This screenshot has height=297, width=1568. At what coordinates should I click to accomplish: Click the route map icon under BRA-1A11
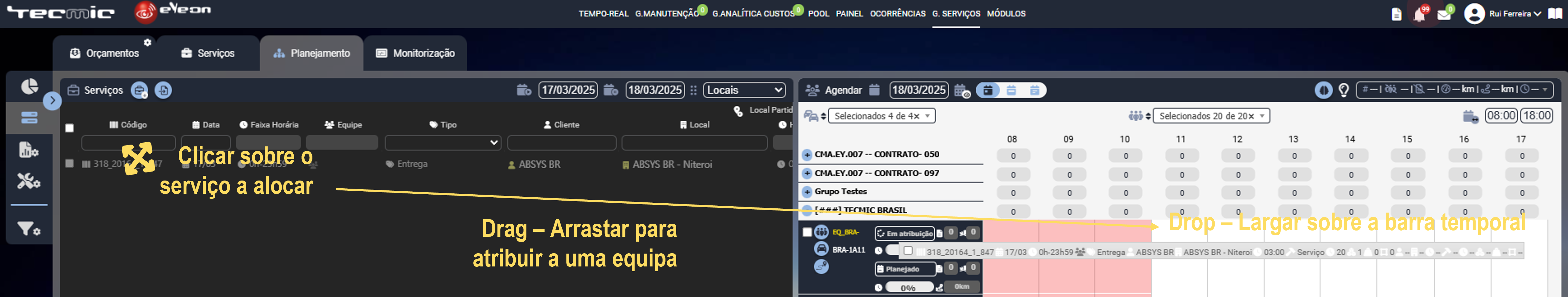click(821, 266)
